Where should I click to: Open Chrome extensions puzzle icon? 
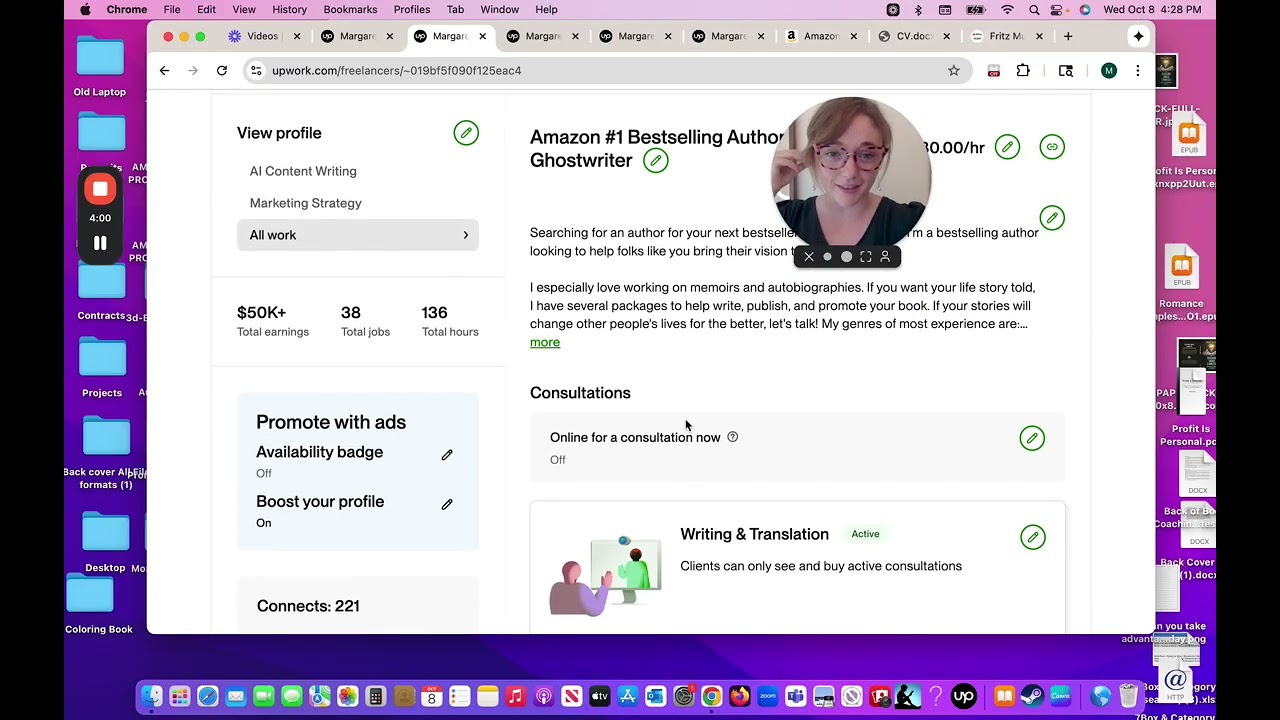(1023, 71)
